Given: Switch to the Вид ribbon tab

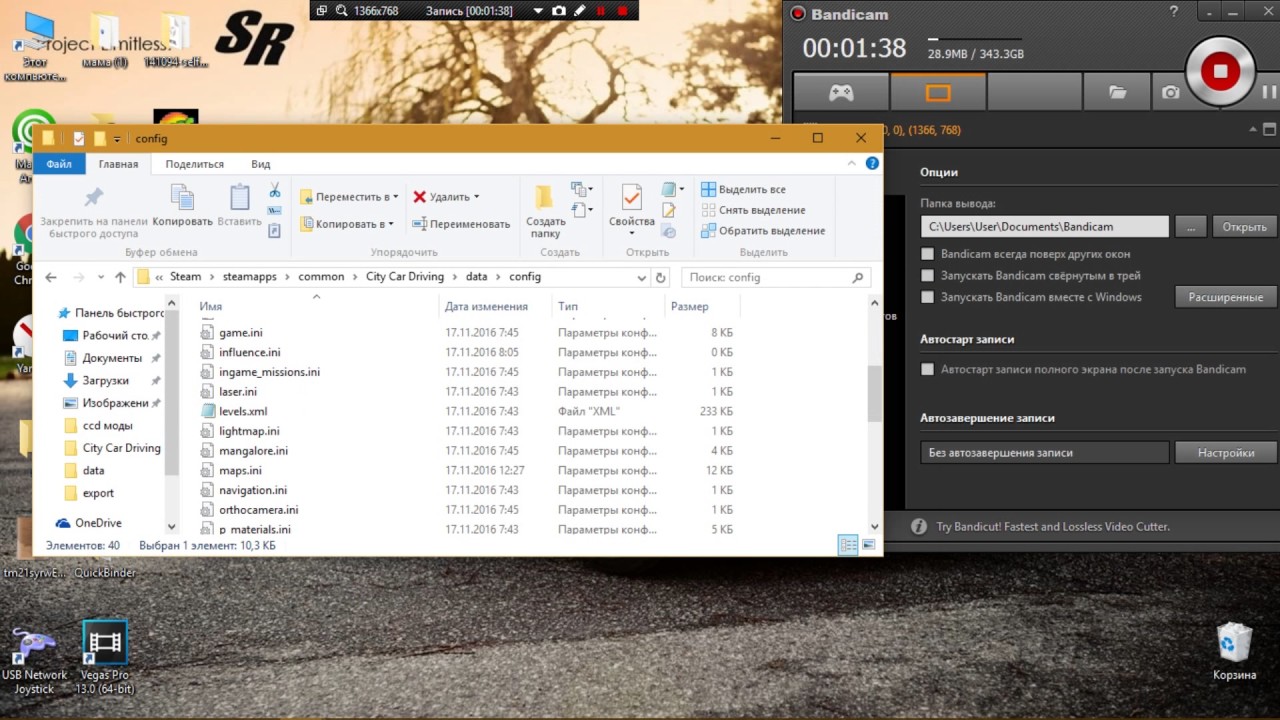Looking at the screenshot, I should 260,164.
